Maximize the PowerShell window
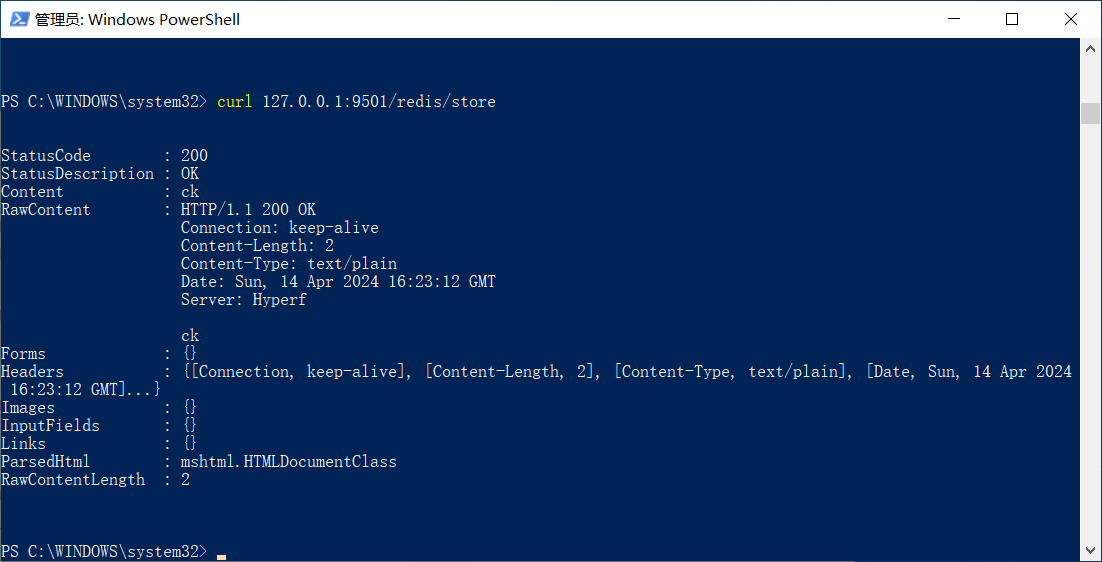Screen dimensions: 1102x562 1011,20
